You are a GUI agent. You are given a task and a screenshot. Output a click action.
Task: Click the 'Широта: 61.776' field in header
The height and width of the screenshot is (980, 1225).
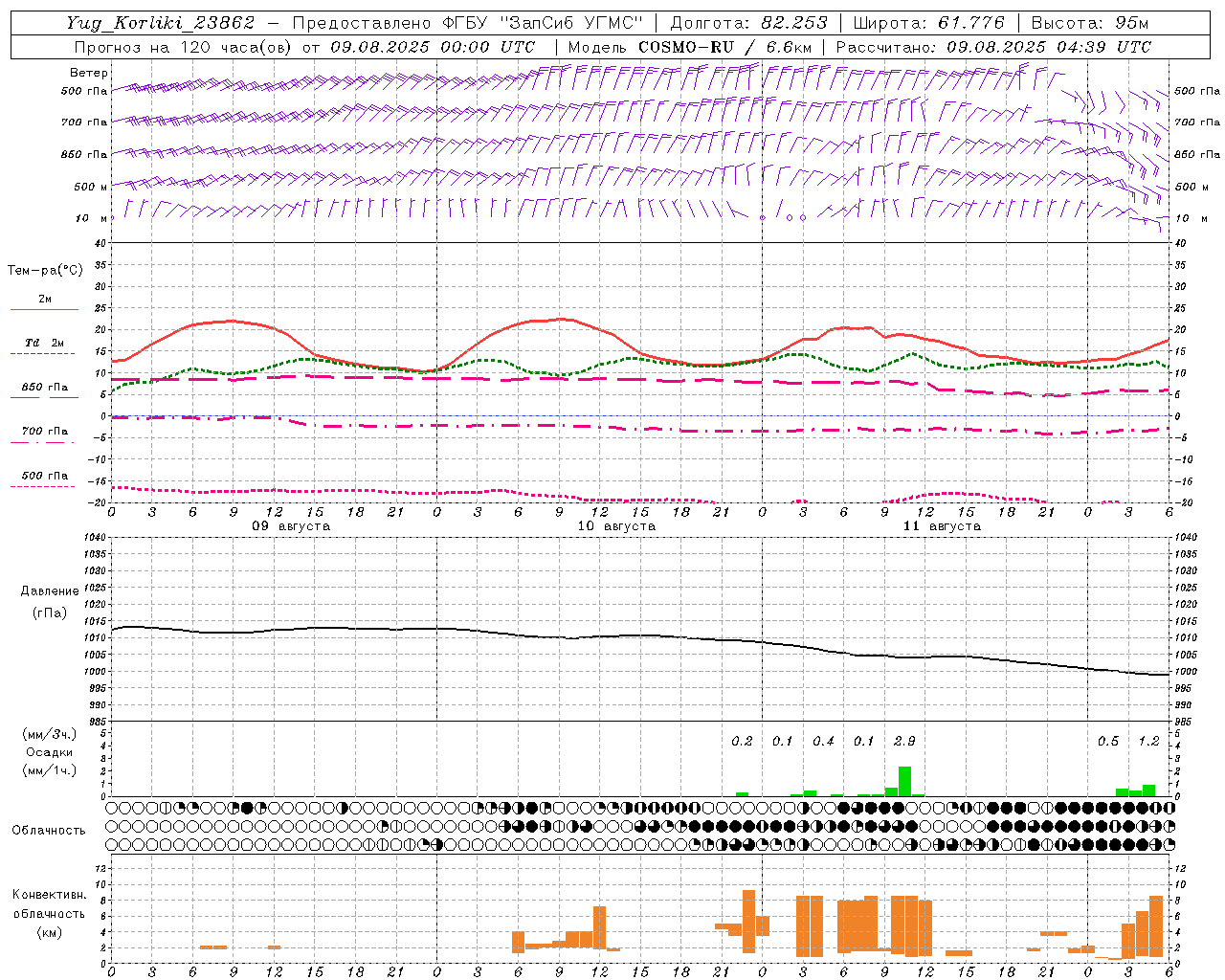[928, 23]
